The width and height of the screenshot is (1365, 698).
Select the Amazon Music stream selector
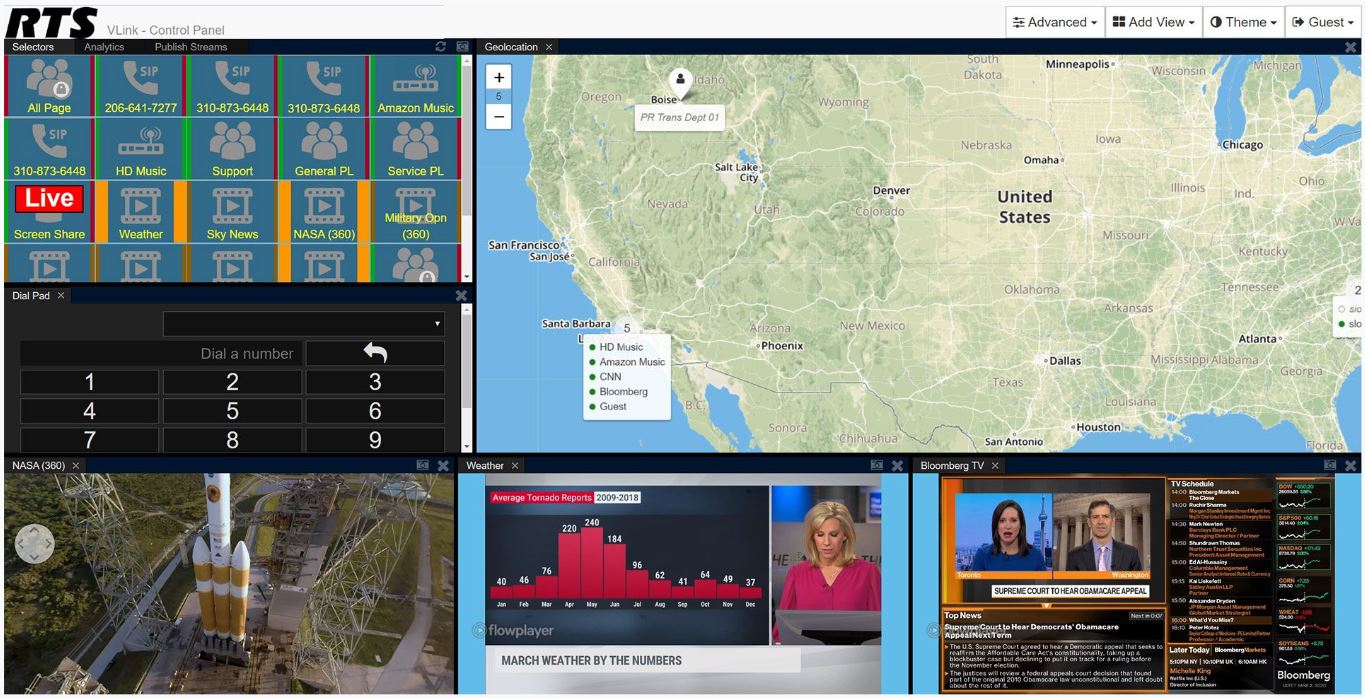[x=415, y=86]
